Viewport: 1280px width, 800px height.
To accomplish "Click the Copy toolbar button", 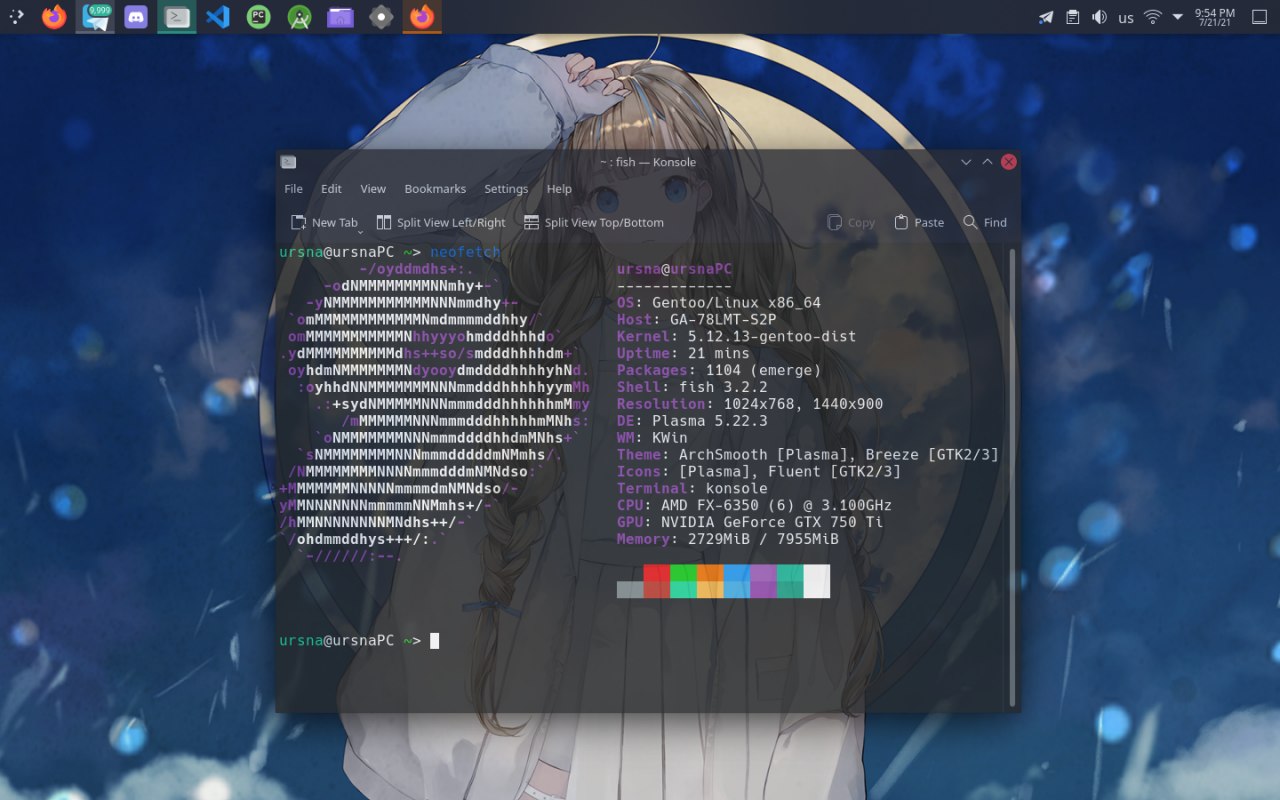I will 851,223.
